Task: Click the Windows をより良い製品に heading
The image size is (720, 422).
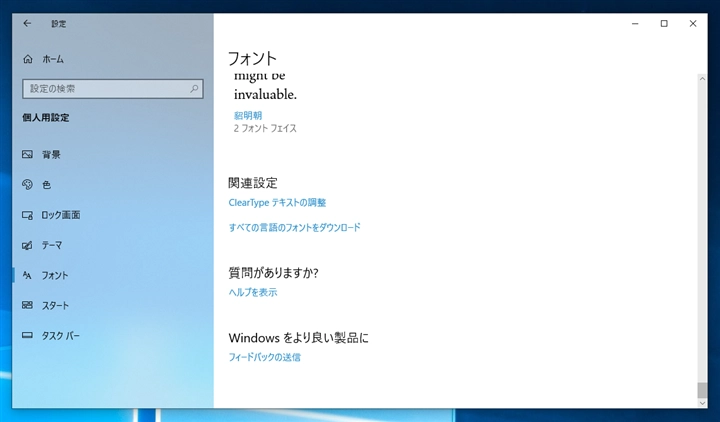Action: click(x=298, y=338)
